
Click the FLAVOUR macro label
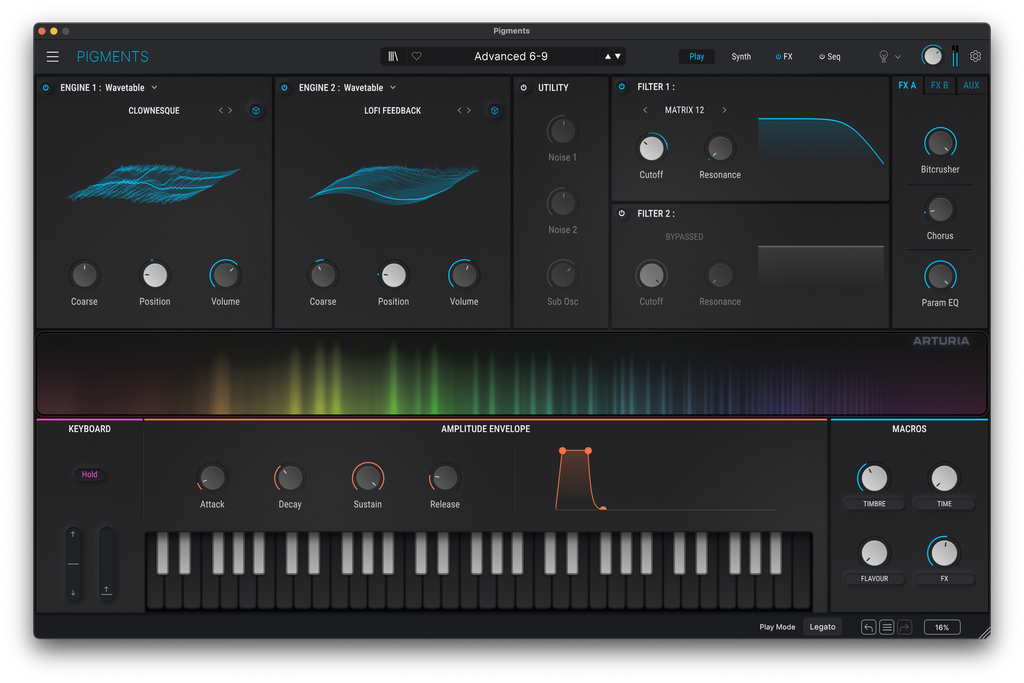[x=874, y=579]
